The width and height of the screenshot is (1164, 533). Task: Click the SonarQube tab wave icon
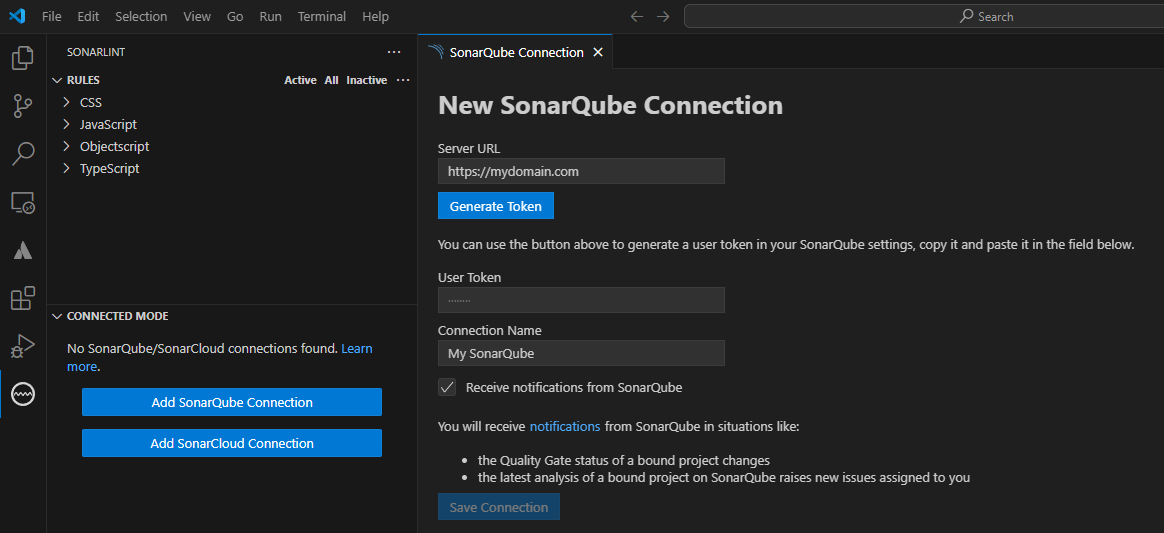coord(436,53)
